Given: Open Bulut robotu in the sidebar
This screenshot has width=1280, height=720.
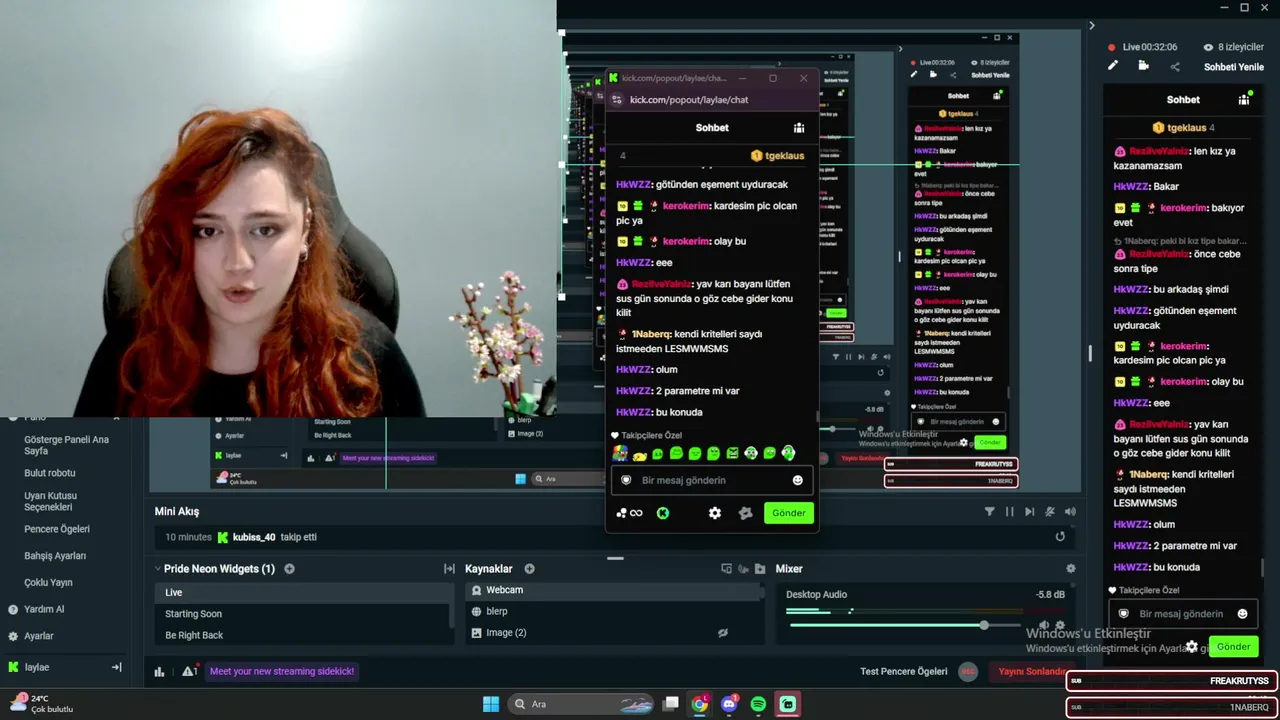Looking at the screenshot, I should coord(50,473).
